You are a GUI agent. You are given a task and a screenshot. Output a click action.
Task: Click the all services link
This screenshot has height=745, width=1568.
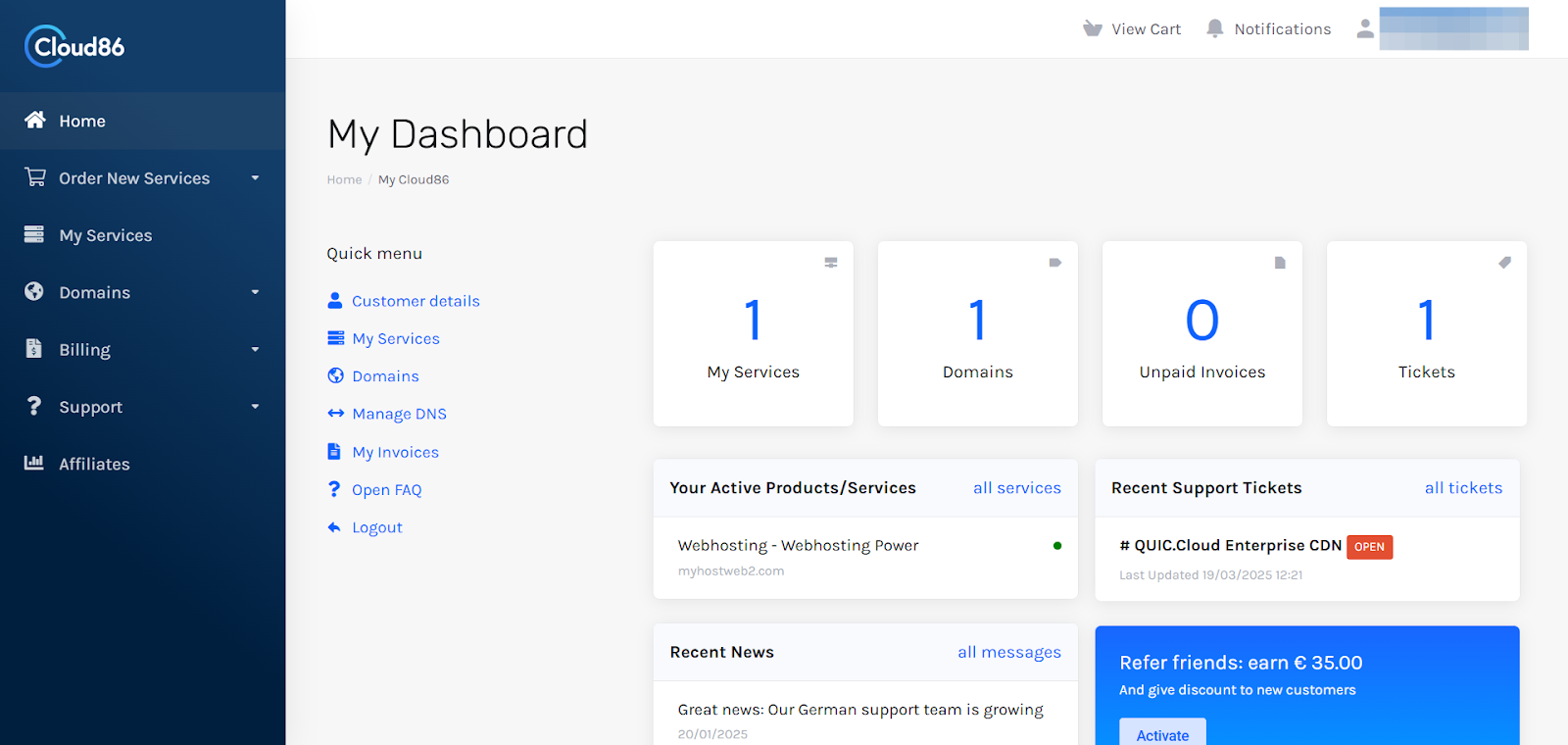[1017, 487]
